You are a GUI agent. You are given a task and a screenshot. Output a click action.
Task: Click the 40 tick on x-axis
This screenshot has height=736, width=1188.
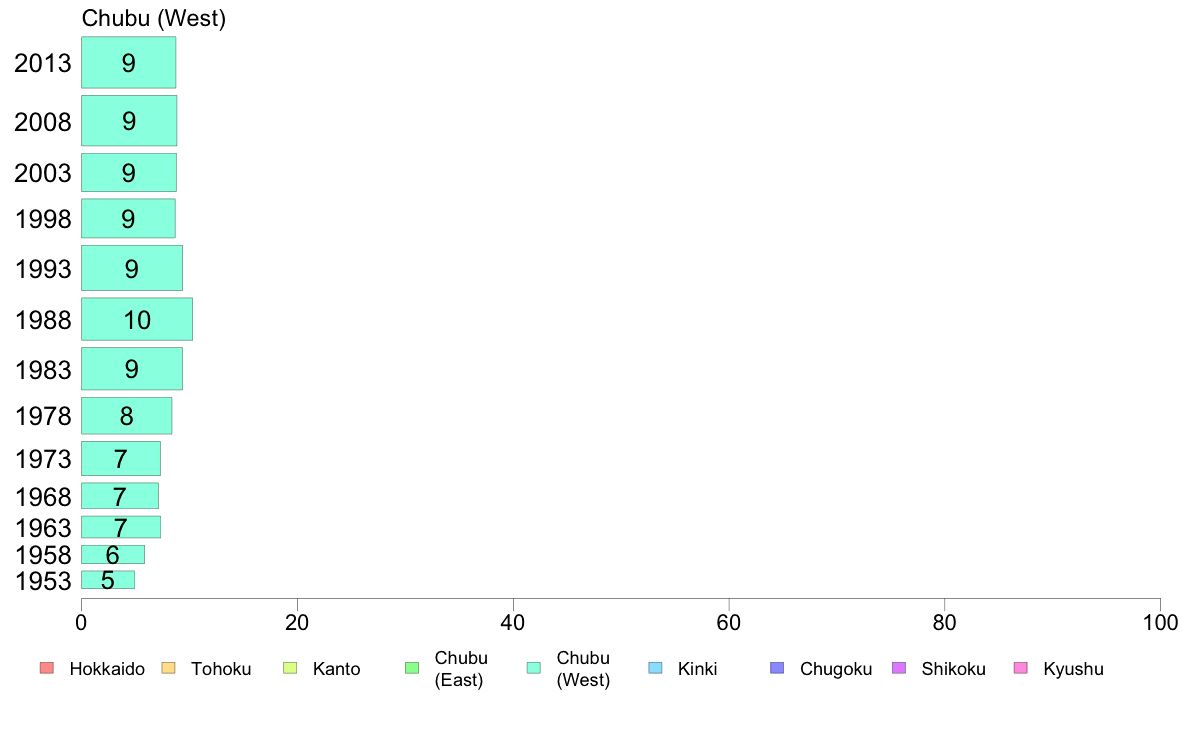513,623
